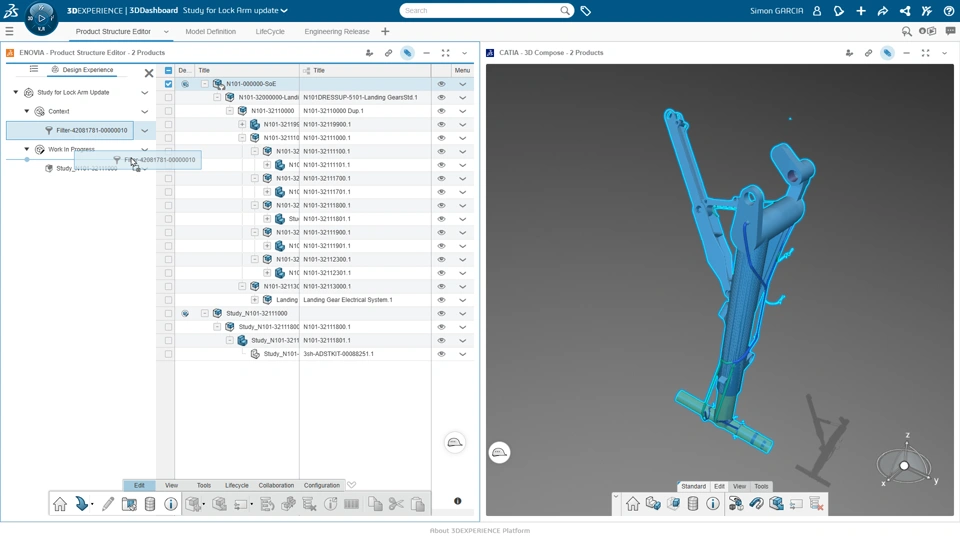Open Simon GARCIA's user profile icon

pos(817,10)
